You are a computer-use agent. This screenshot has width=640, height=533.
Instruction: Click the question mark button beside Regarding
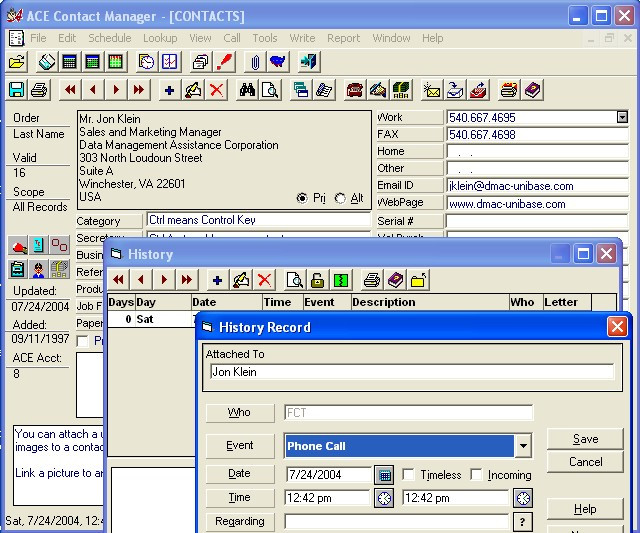click(x=522, y=522)
